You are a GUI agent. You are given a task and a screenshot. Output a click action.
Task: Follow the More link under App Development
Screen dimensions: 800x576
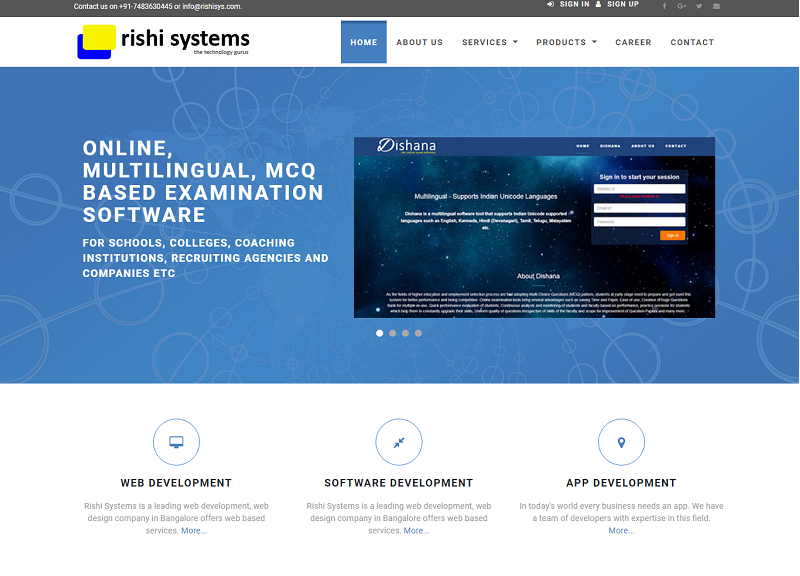(621, 531)
